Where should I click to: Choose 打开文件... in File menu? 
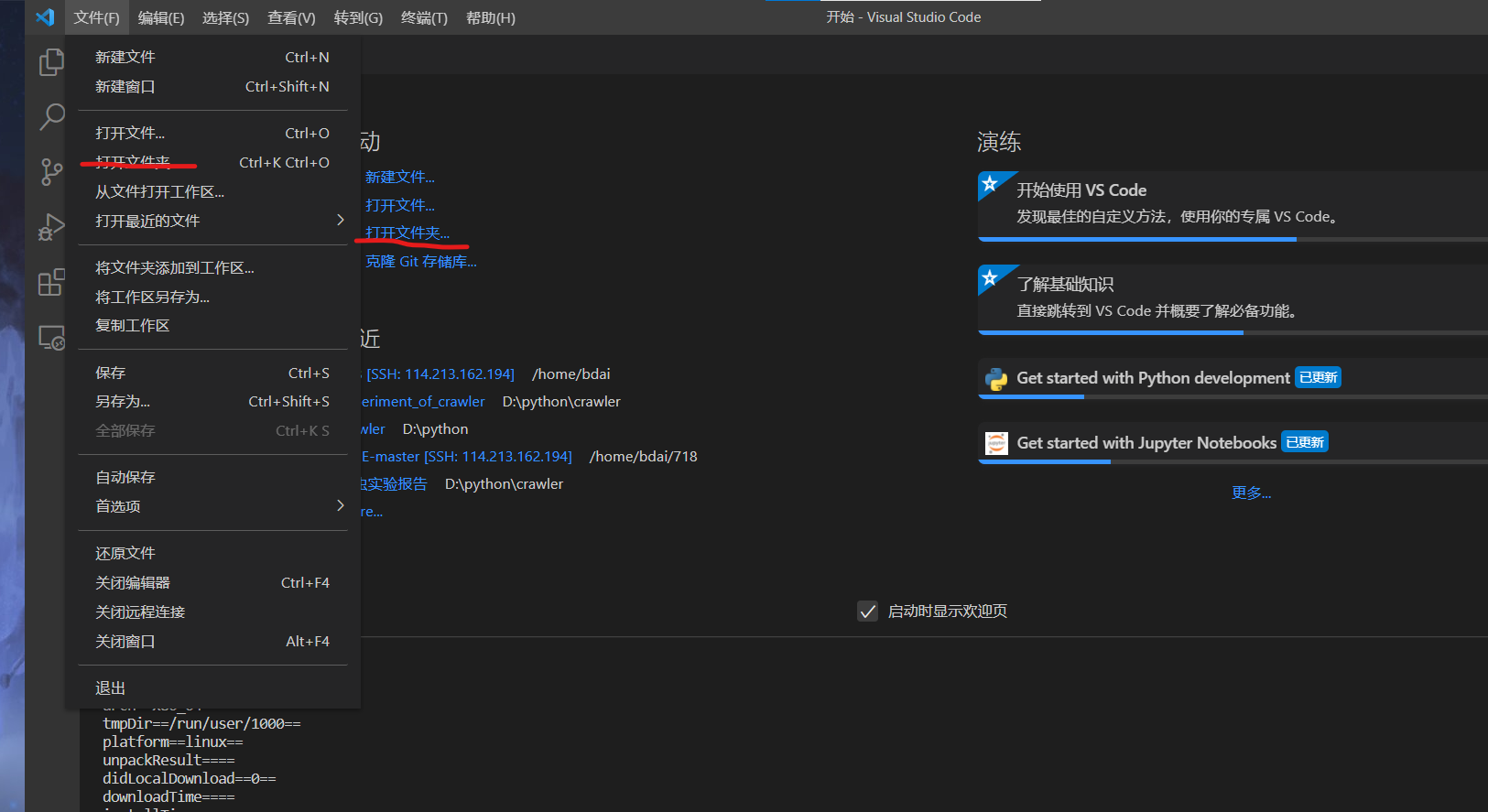[212, 133]
